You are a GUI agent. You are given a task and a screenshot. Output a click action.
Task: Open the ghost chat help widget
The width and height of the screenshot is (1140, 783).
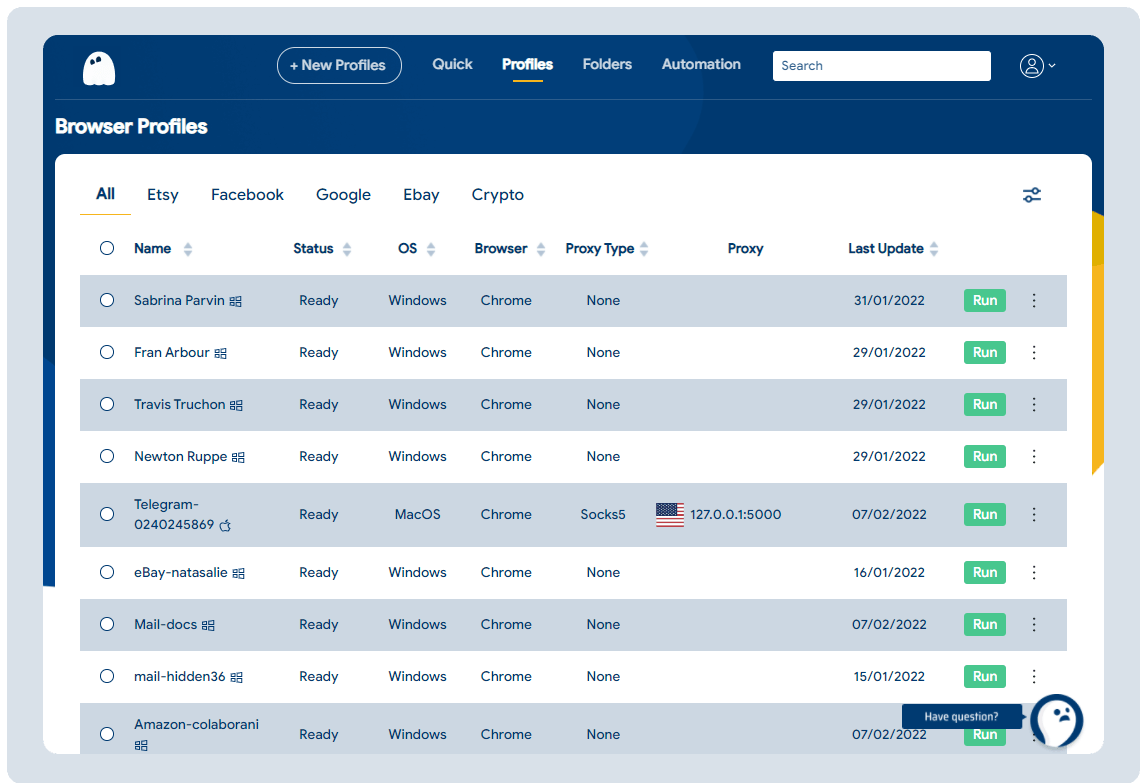coord(1057,719)
